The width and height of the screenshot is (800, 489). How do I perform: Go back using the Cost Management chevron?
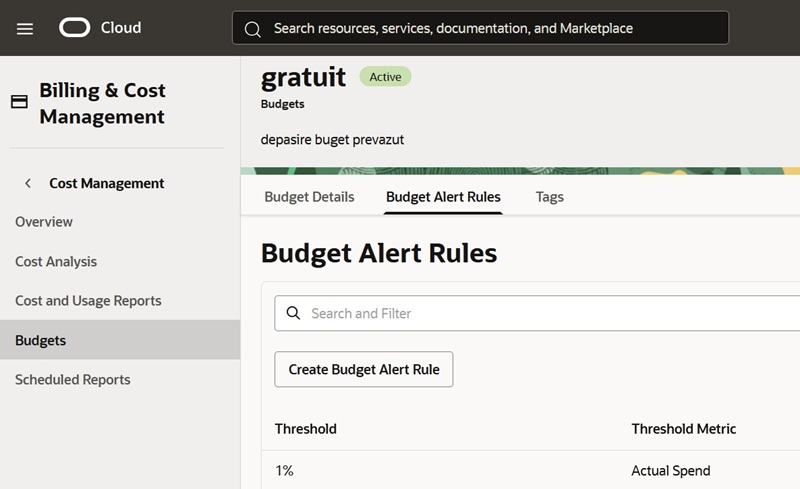tap(28, 183)
